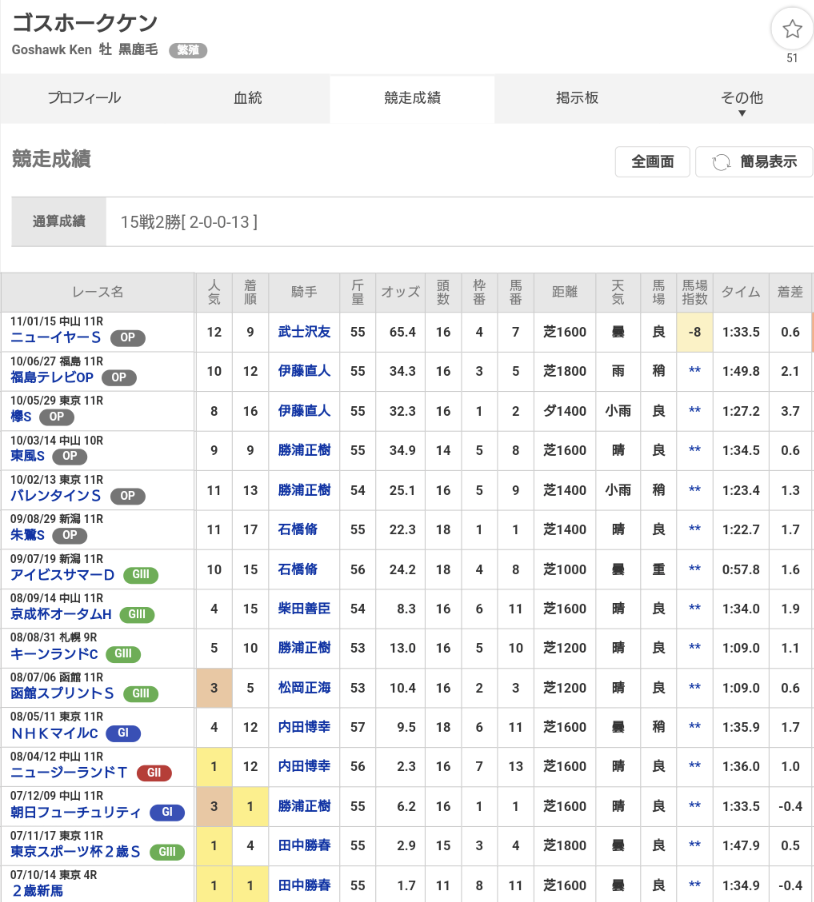
Task: Click GI badge next to 朝日フューチュリティ
Action: pyautogui.click(x=167, y=812)
